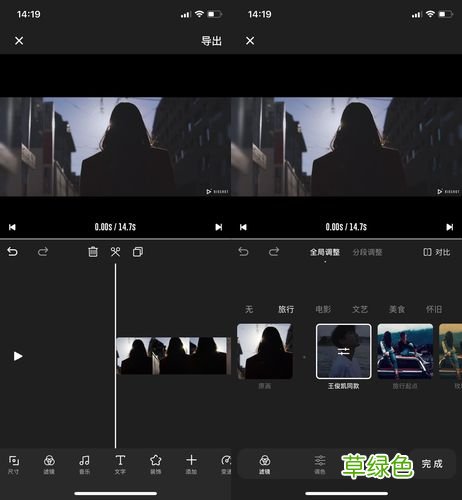Open 滤镜 filter tool in left toolbar

pyautogui.click(x=49, y=464)
